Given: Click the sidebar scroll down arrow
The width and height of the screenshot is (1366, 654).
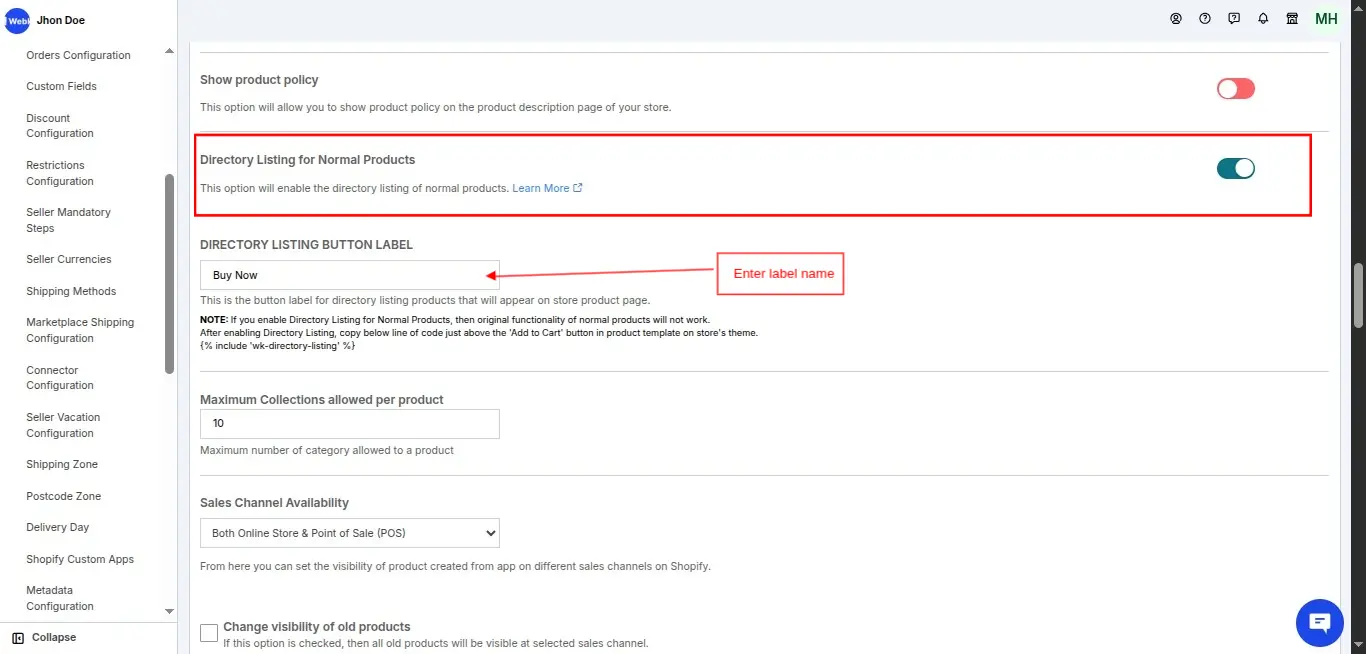Looking at the screenshot, I should coord(169,611).
